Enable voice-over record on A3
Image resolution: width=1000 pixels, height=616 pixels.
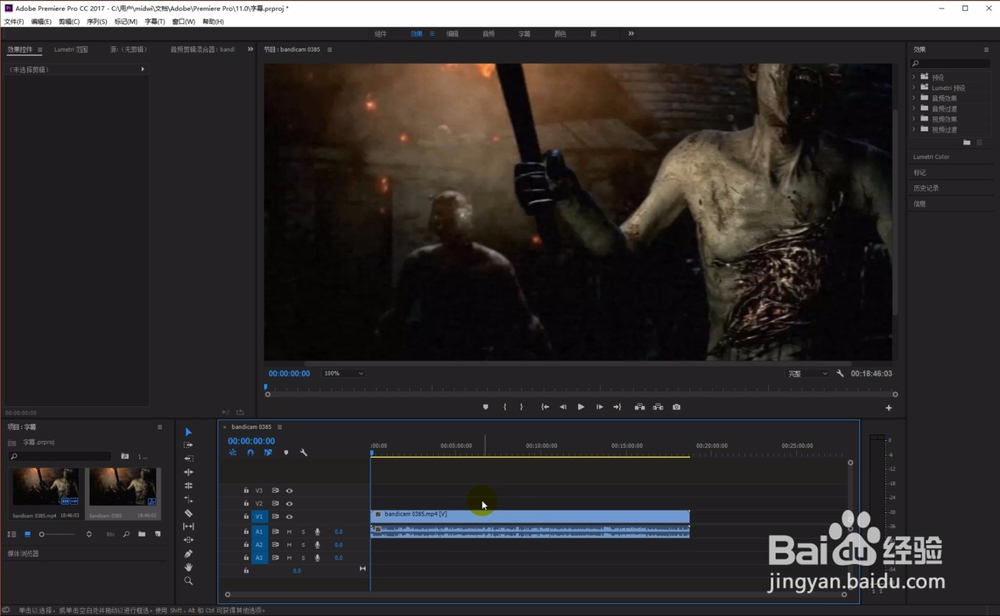click(317, 558)
